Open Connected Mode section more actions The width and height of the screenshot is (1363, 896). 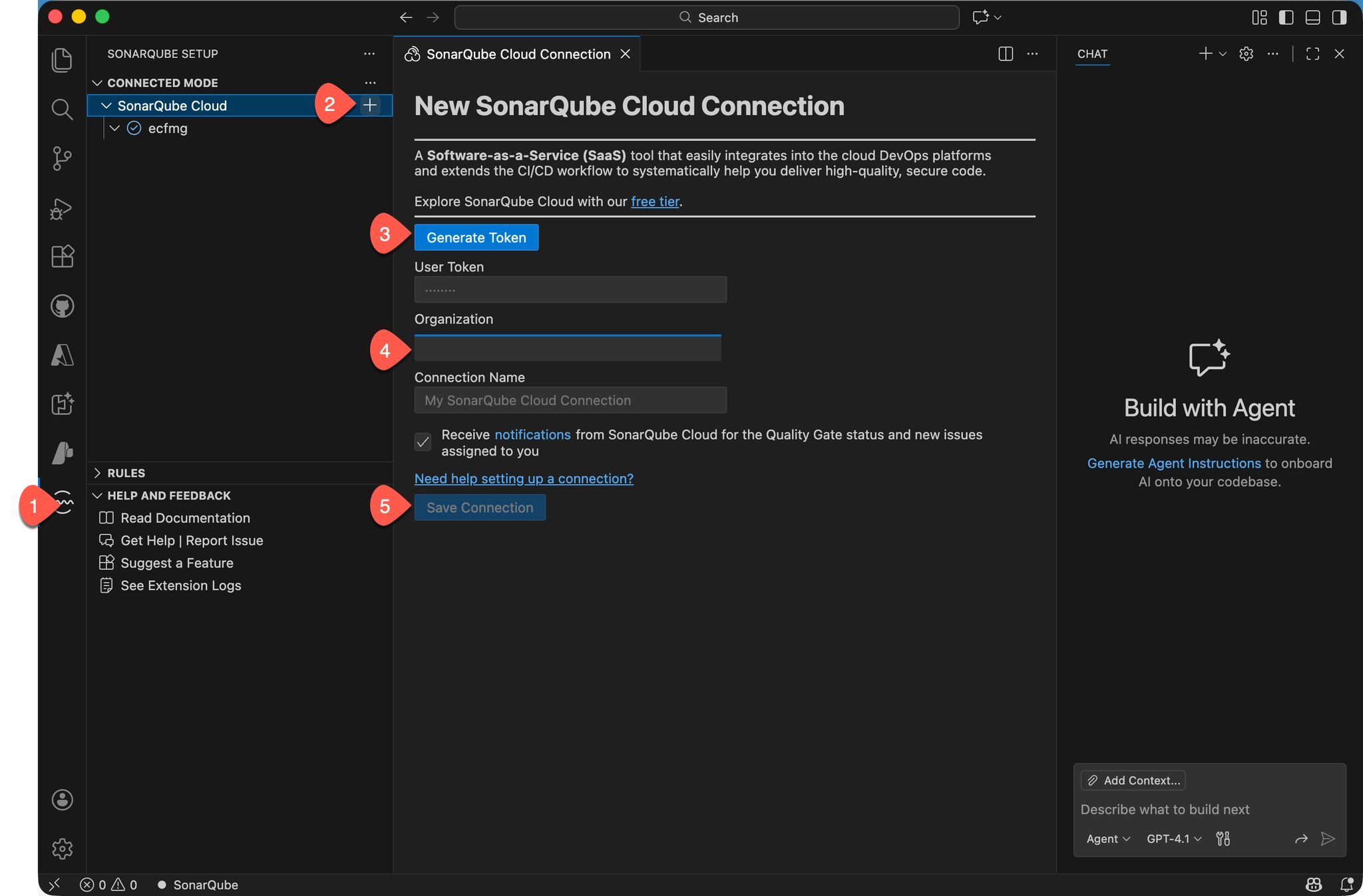click(370, 82)
